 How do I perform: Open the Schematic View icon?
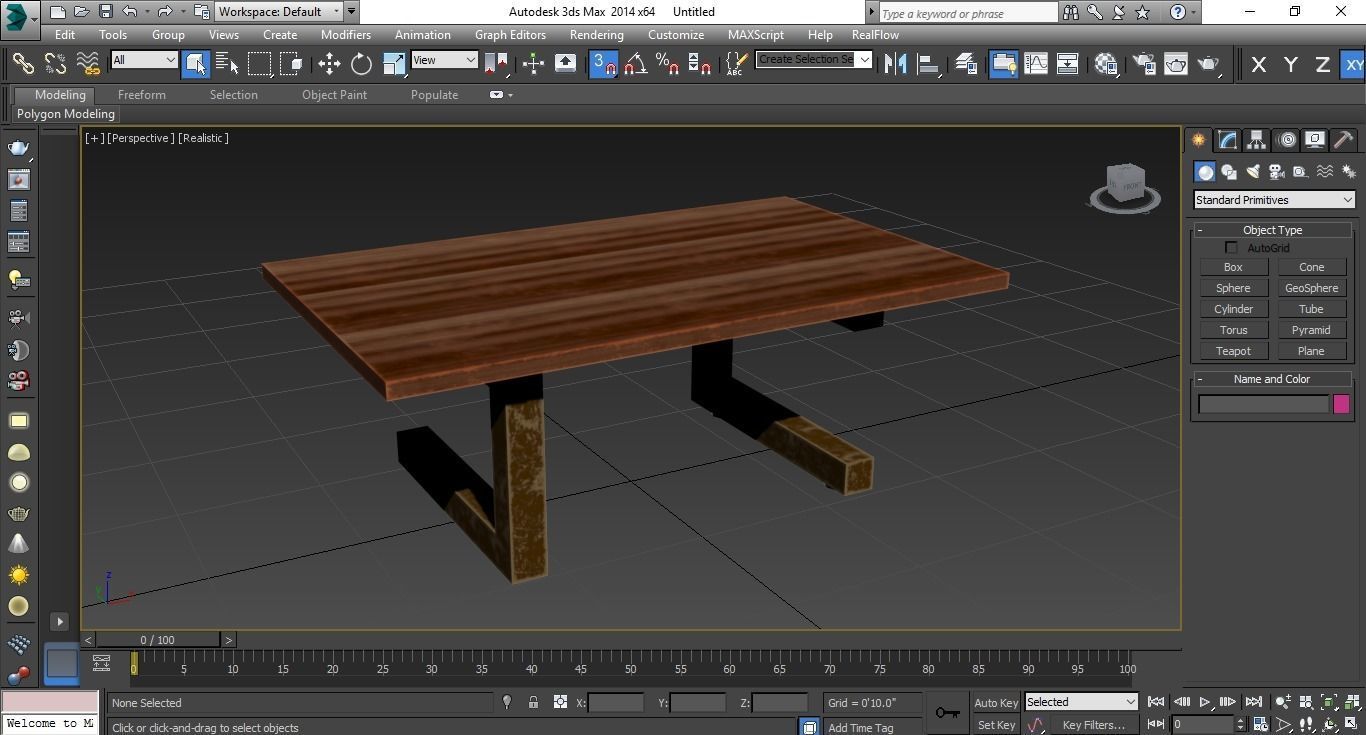point(1068,63)
